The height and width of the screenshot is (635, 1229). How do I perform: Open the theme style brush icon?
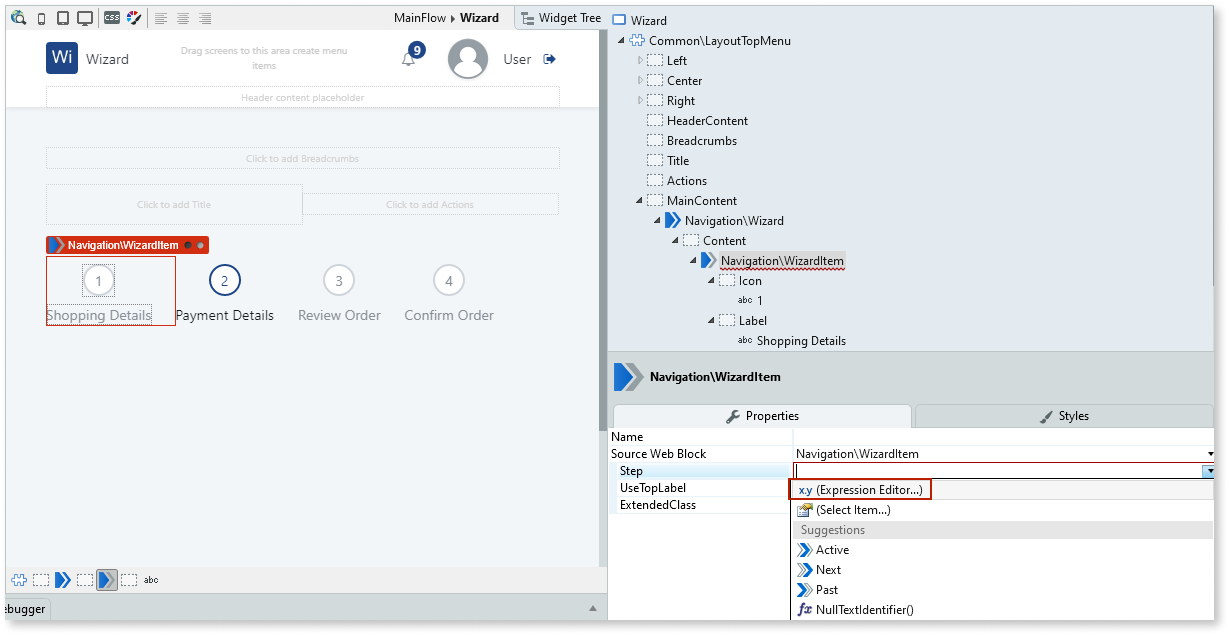(x=136, y=17)
